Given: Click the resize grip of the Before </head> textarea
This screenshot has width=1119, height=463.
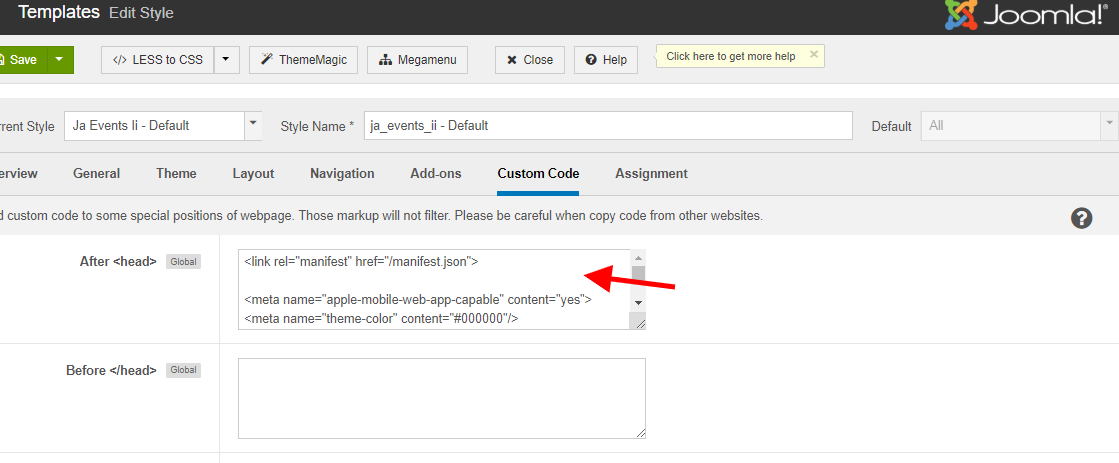Looking at the screenshot, I should 639,432.
